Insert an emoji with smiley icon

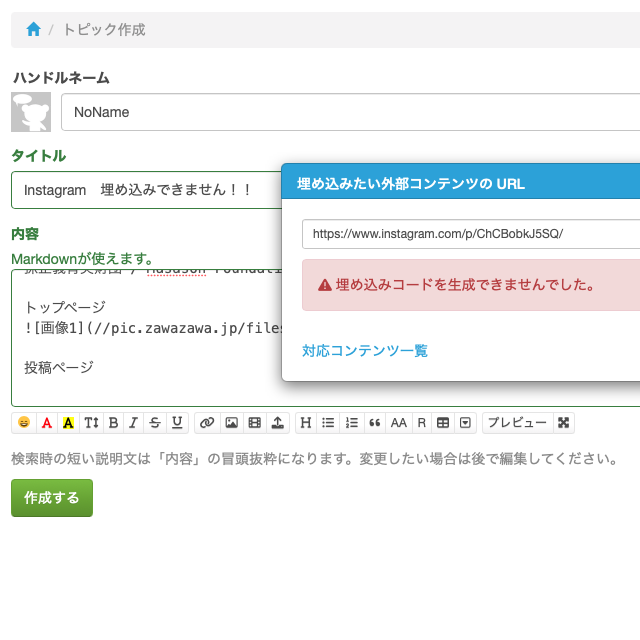[x=24, y=422]
